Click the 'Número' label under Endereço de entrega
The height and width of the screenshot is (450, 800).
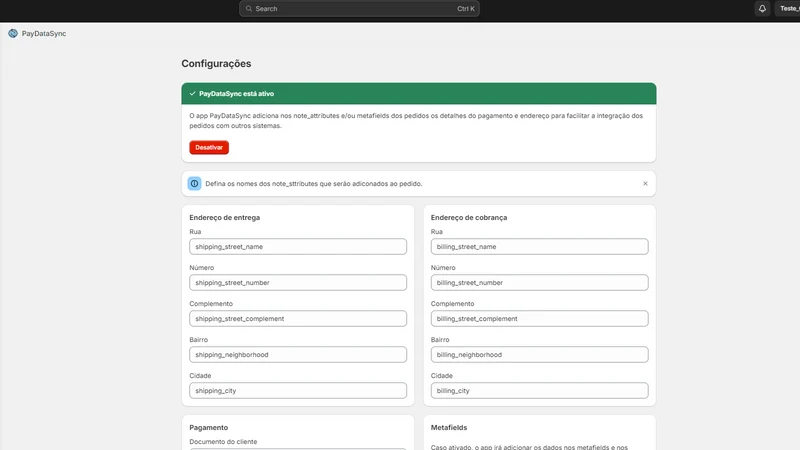[x=202, y=268]
